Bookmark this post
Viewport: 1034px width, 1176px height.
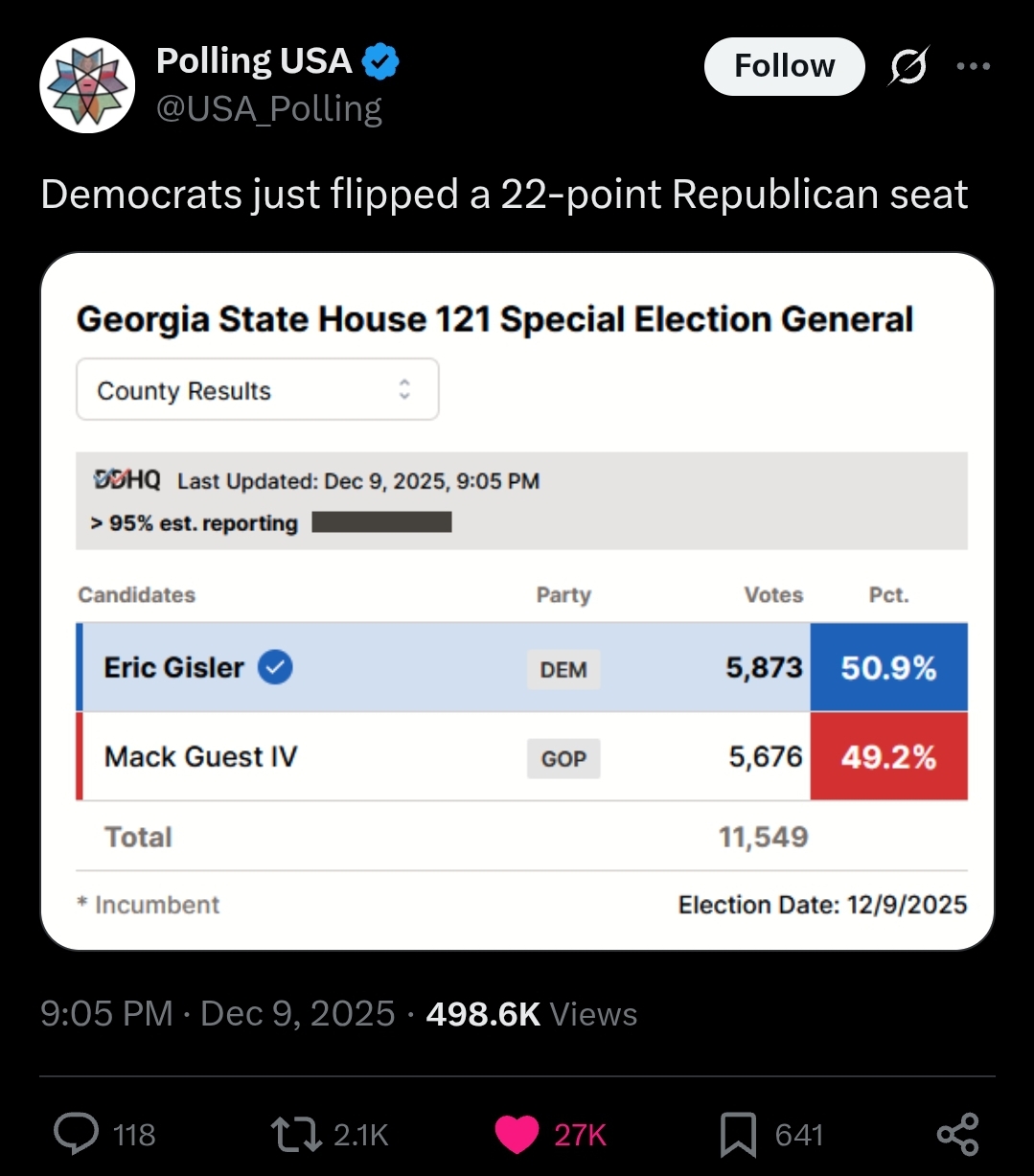(x=738, y=1135)
